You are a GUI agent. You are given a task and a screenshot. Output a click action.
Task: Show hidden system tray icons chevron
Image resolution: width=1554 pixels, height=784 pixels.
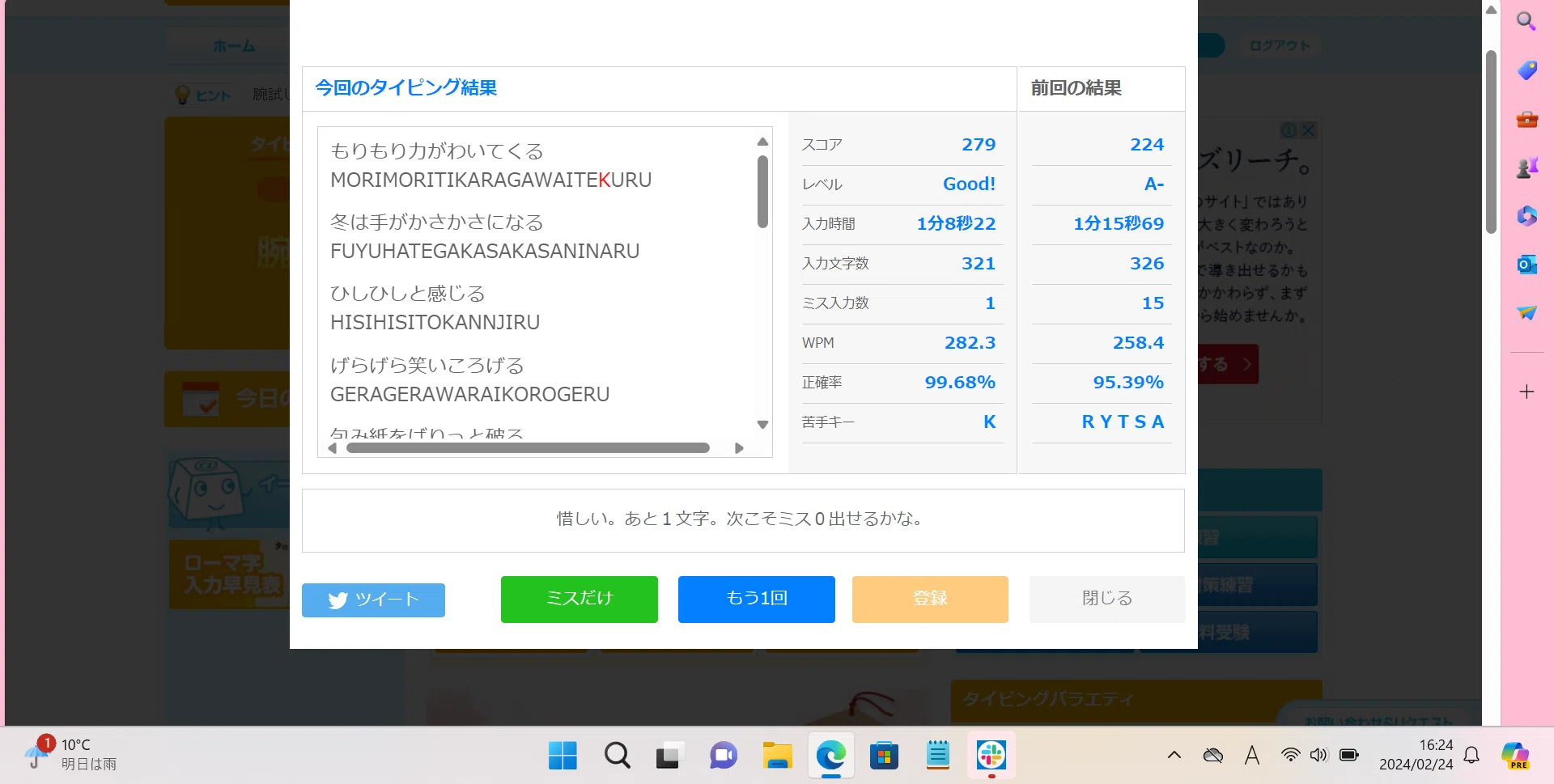pos(1174,756)
